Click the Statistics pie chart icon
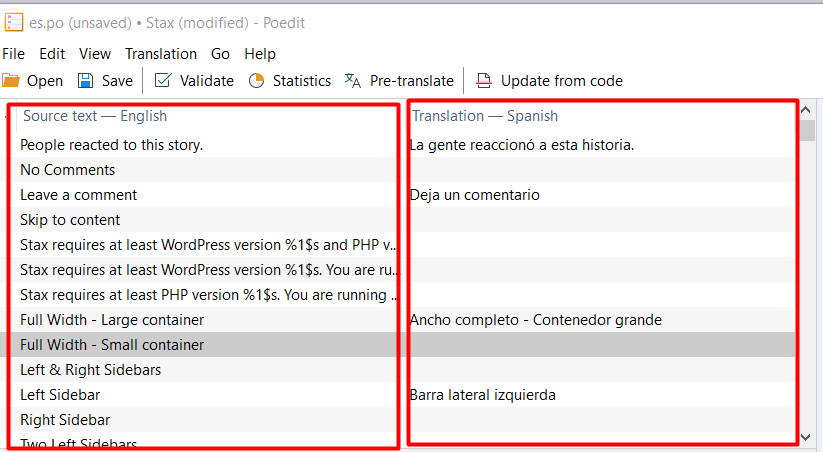This screenshot has width=823, height=452. [256, 81]
